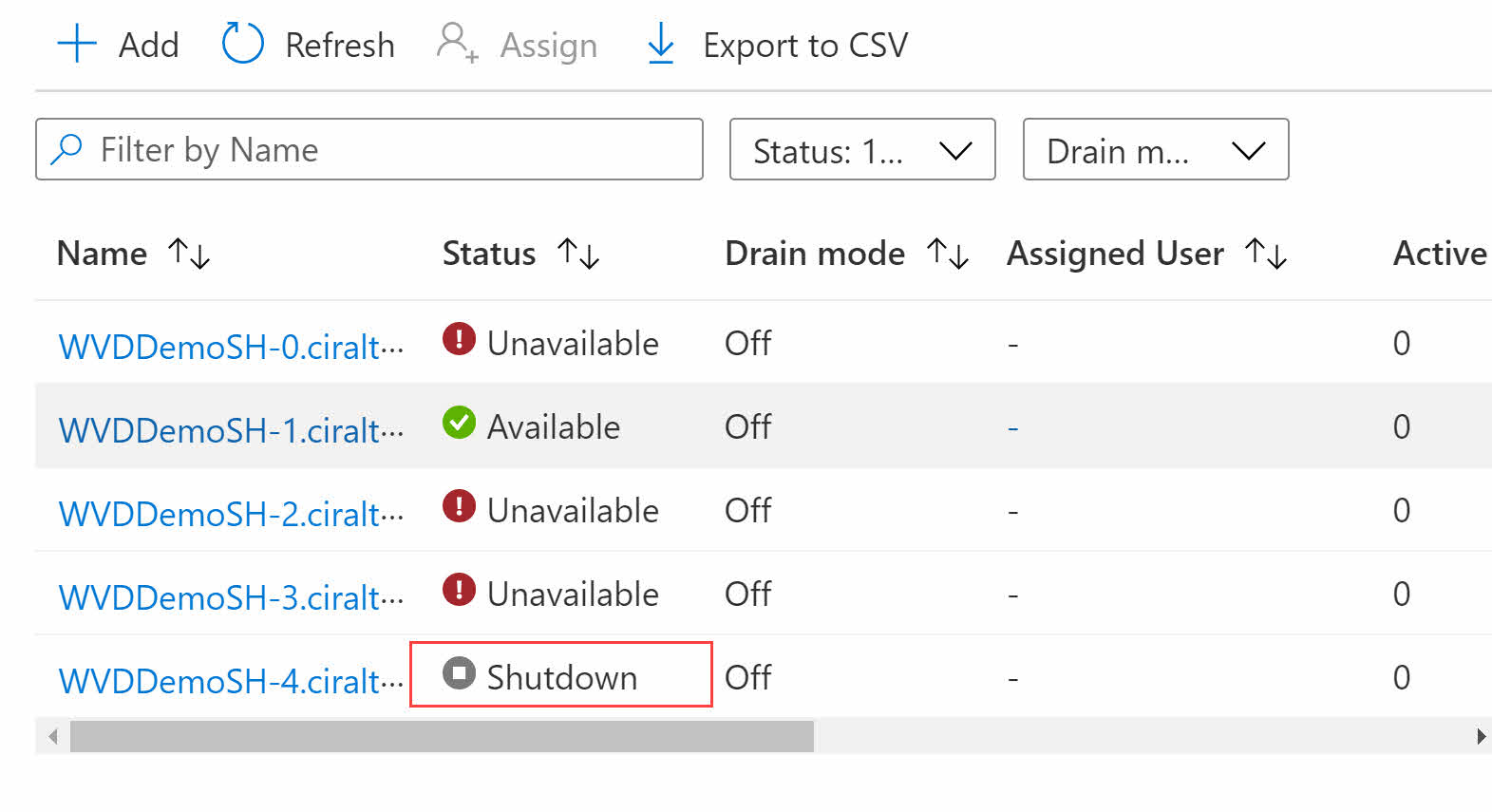Image resolution: width=1492 pixels, height=812 pixels.
Task: Click the horizontal scrollbar thumb
Action: coord(442,736)
